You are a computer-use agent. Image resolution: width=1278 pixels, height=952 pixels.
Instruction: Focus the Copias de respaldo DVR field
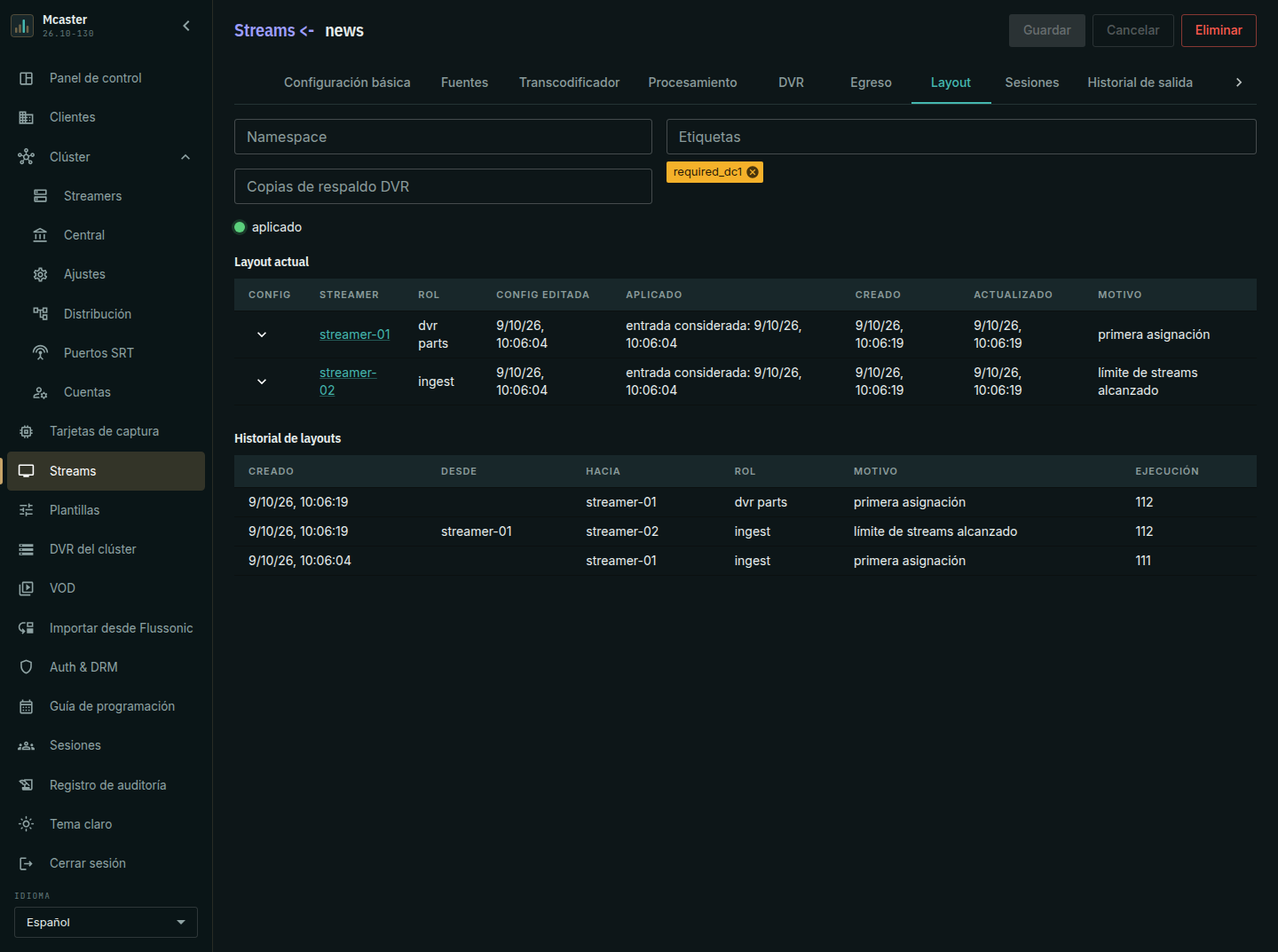(x=443, y=186)
